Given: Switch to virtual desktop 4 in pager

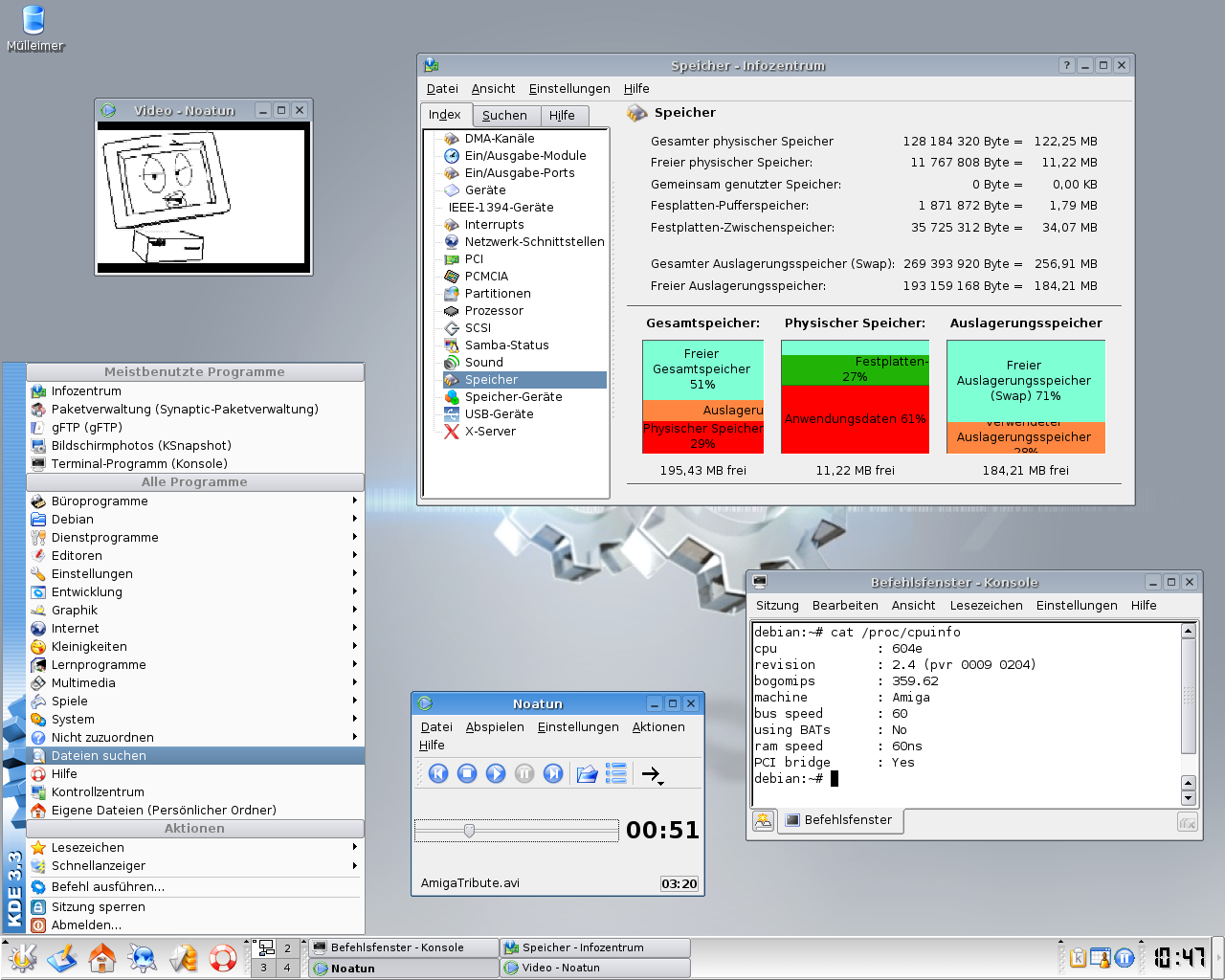Looking at the screenshot, I should (x=287, y=968).
